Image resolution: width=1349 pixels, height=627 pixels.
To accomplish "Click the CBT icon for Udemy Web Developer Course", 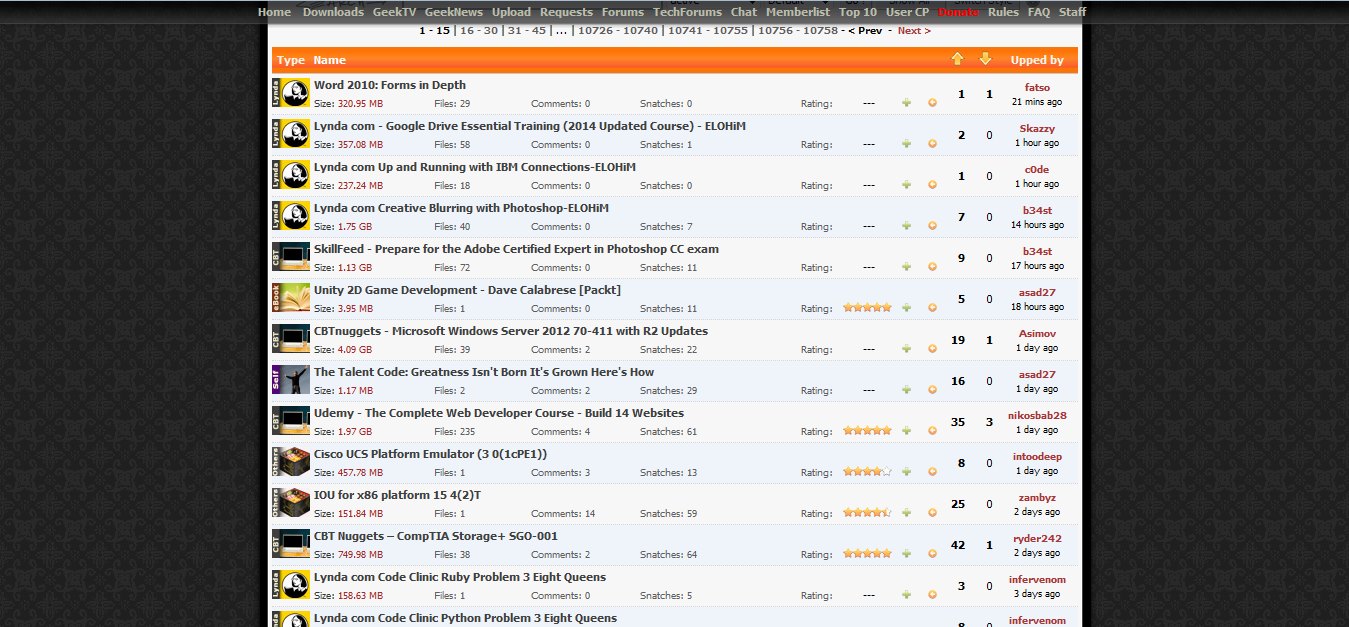I will (290, 421).
